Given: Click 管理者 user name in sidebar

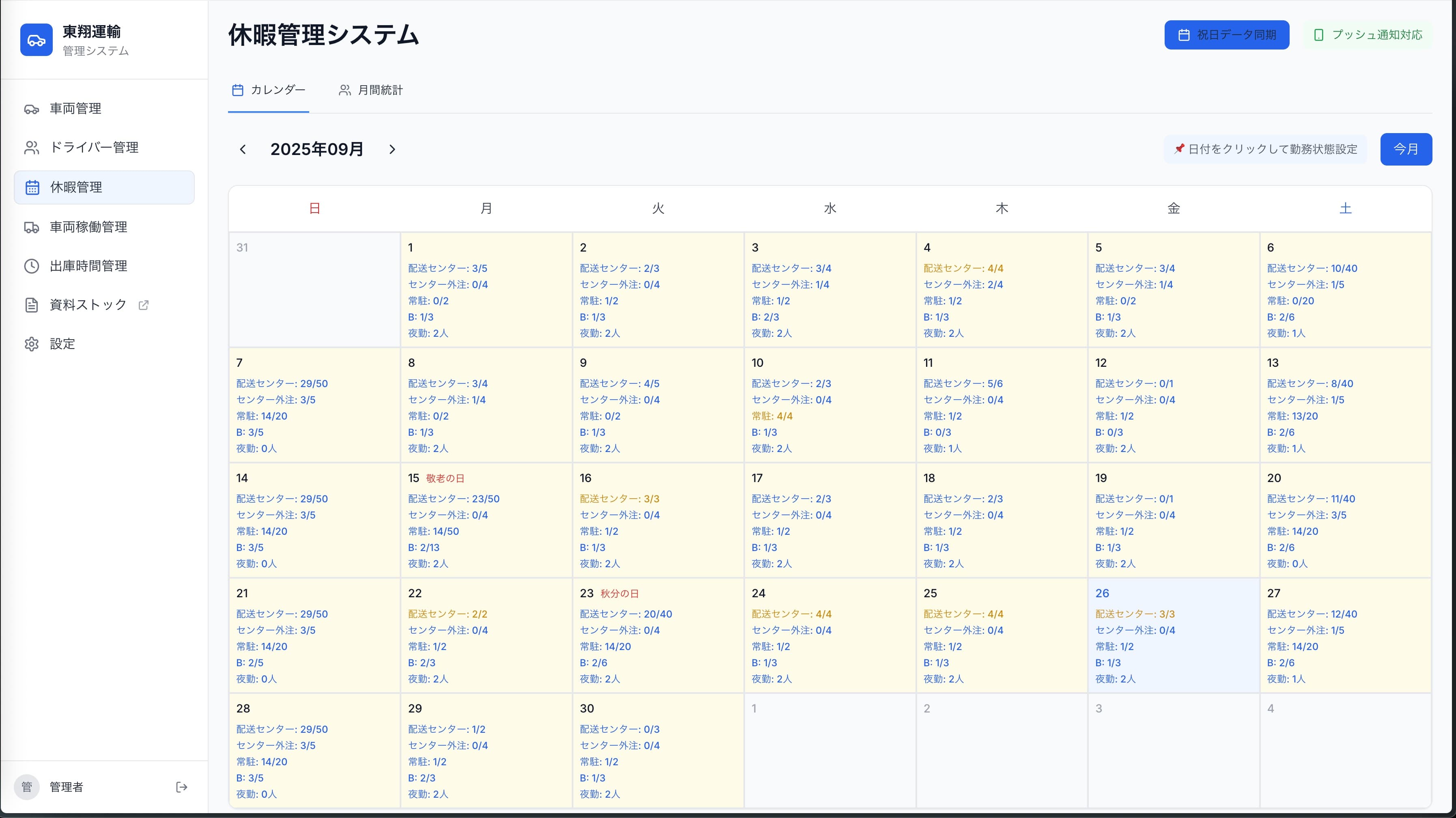Looking at the screenshot, I should (66, 787).
